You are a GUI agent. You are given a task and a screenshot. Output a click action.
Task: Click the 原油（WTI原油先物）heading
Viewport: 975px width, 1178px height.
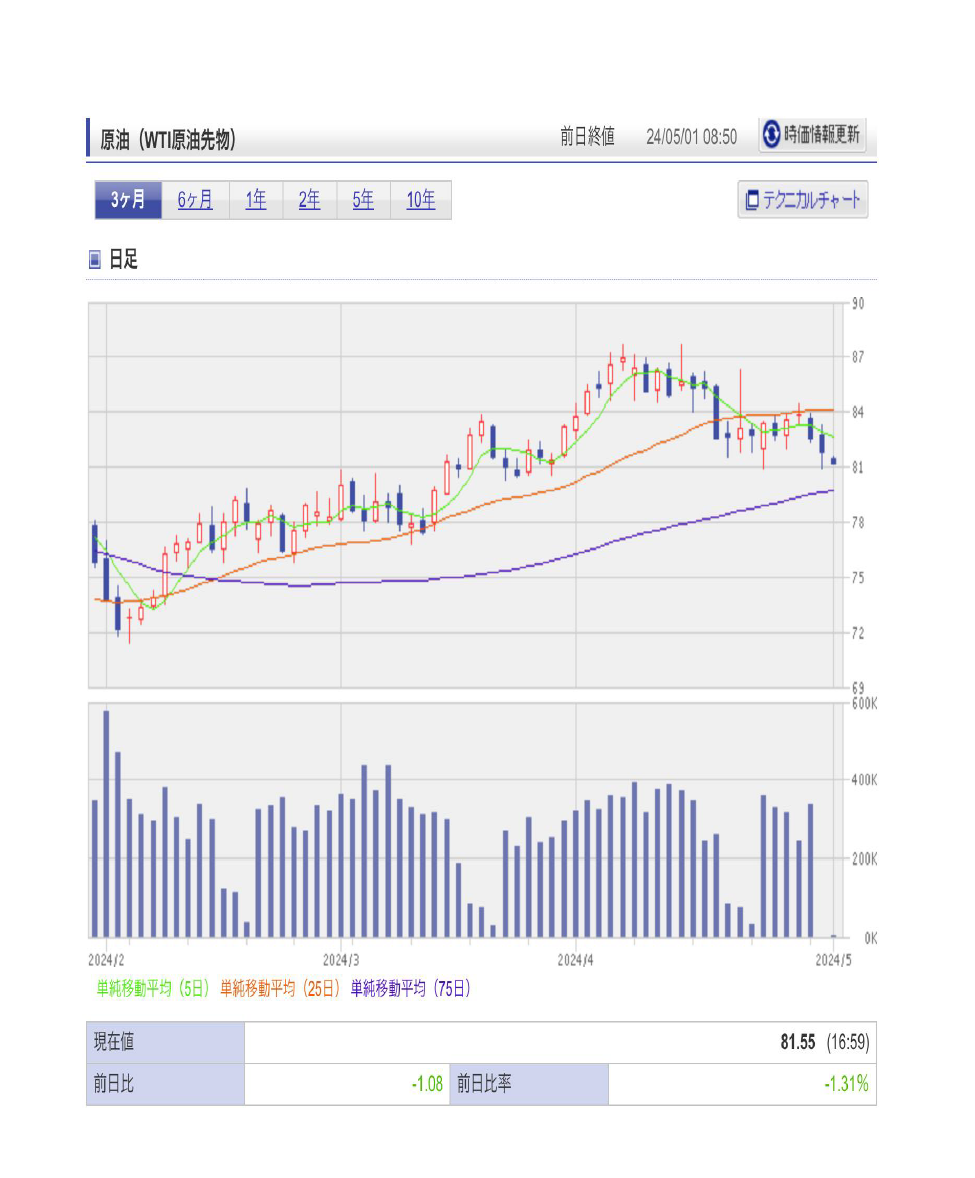point(168,140)
